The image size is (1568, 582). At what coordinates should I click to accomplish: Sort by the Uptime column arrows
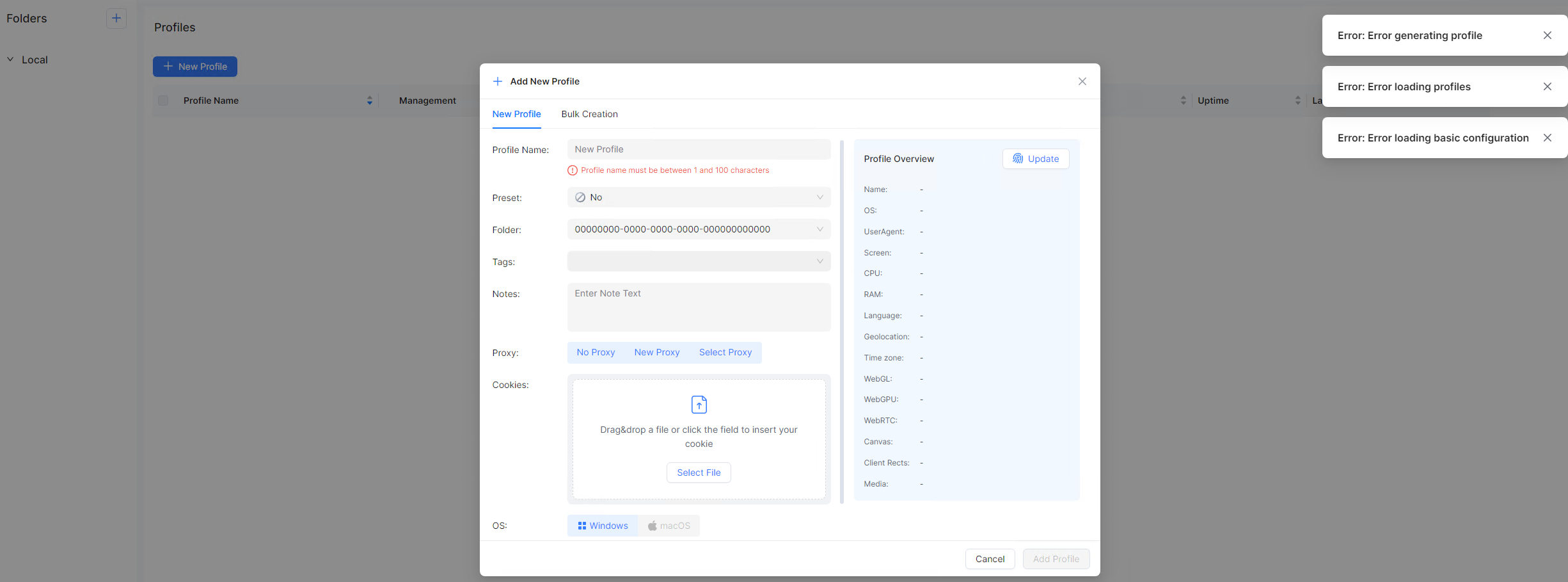pyautogui.click(x=1297, y=101)
